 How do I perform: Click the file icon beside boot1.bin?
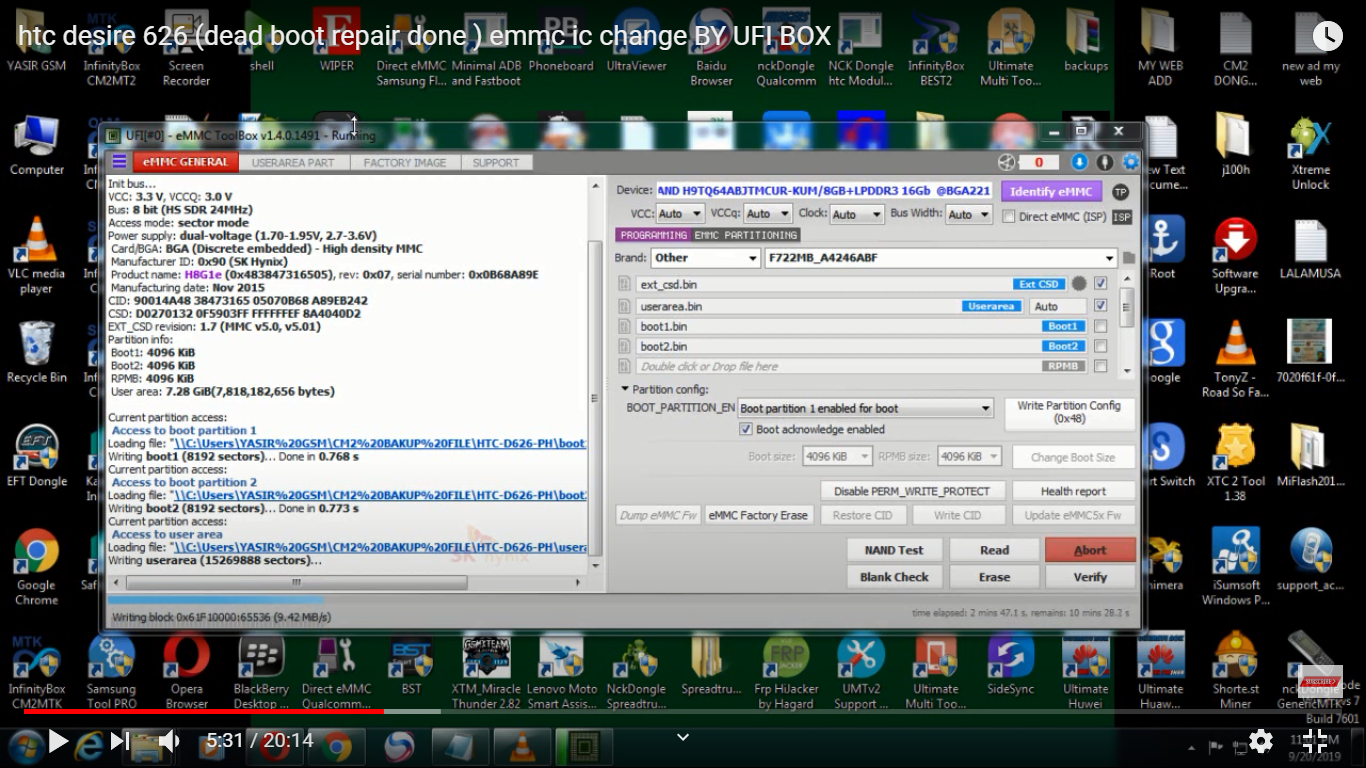[x=627, y=327]
